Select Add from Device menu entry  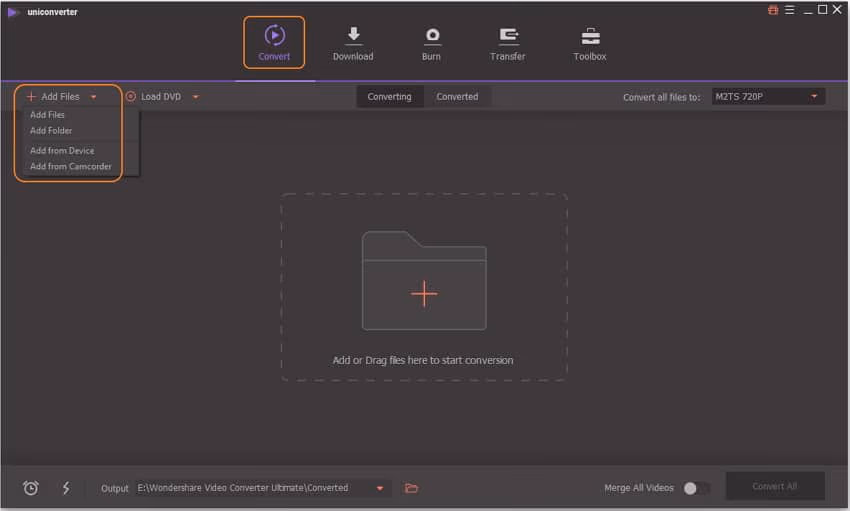coord(62,151)
